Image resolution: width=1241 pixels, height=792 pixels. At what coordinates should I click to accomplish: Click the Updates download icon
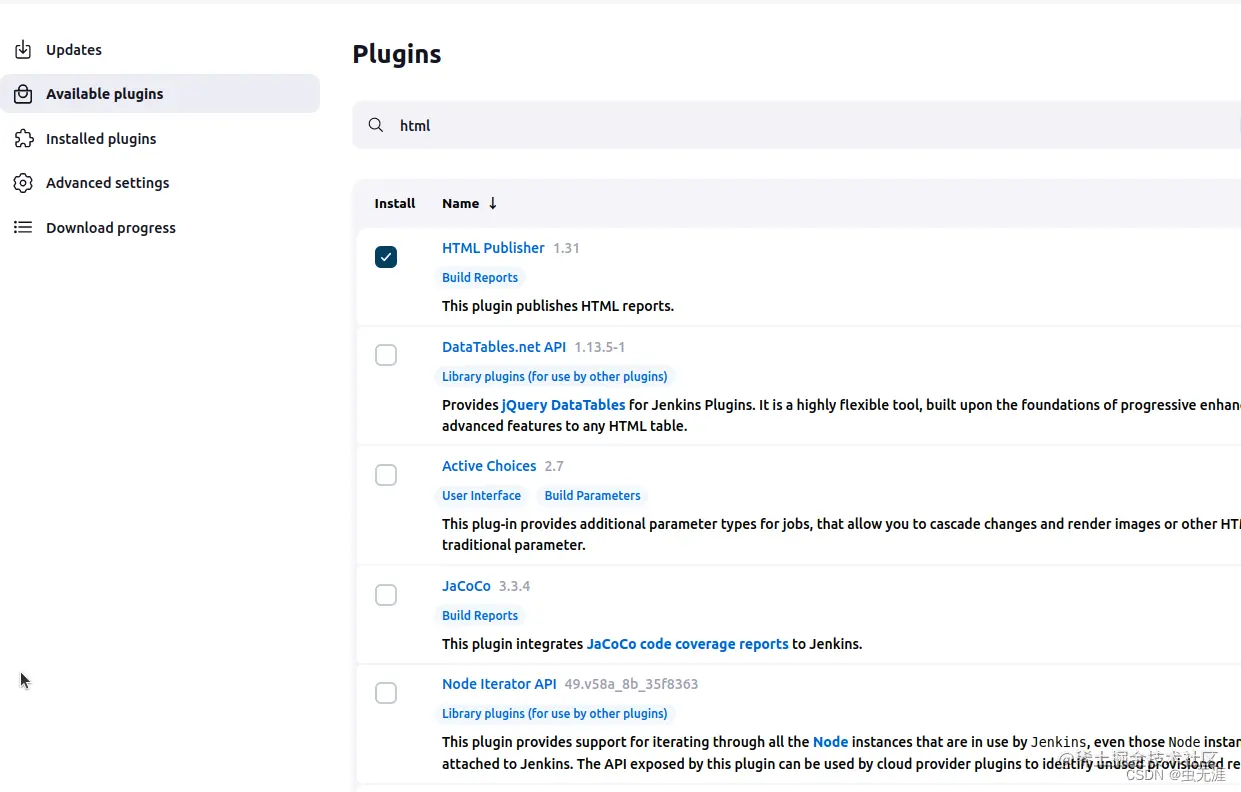[x=23, y=50]
